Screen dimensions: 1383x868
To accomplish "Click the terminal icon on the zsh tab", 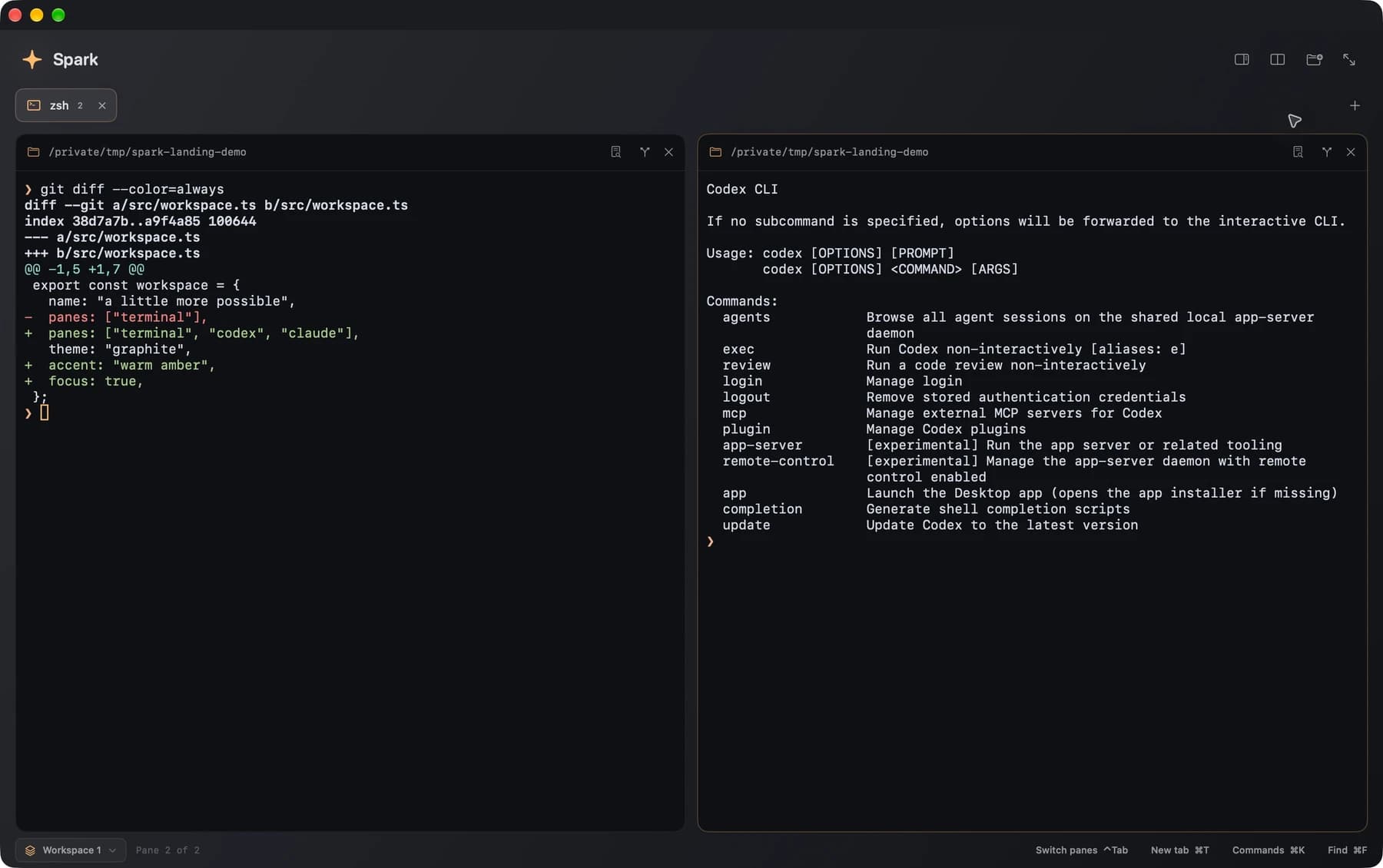I will click(x=34, y=105).
